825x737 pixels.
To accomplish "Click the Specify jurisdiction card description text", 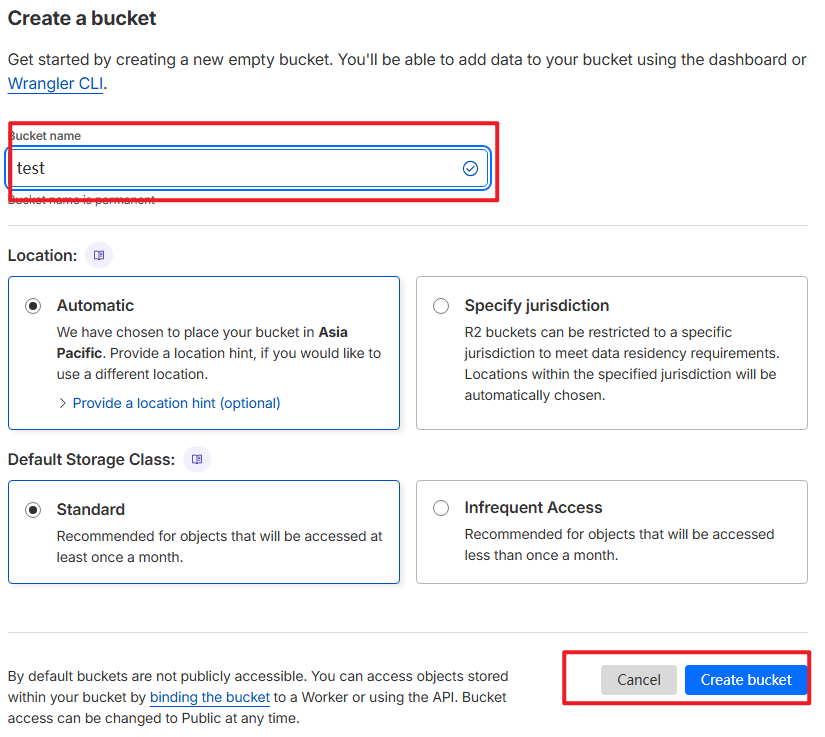I will pyautogui.click(x=620, y=364).
